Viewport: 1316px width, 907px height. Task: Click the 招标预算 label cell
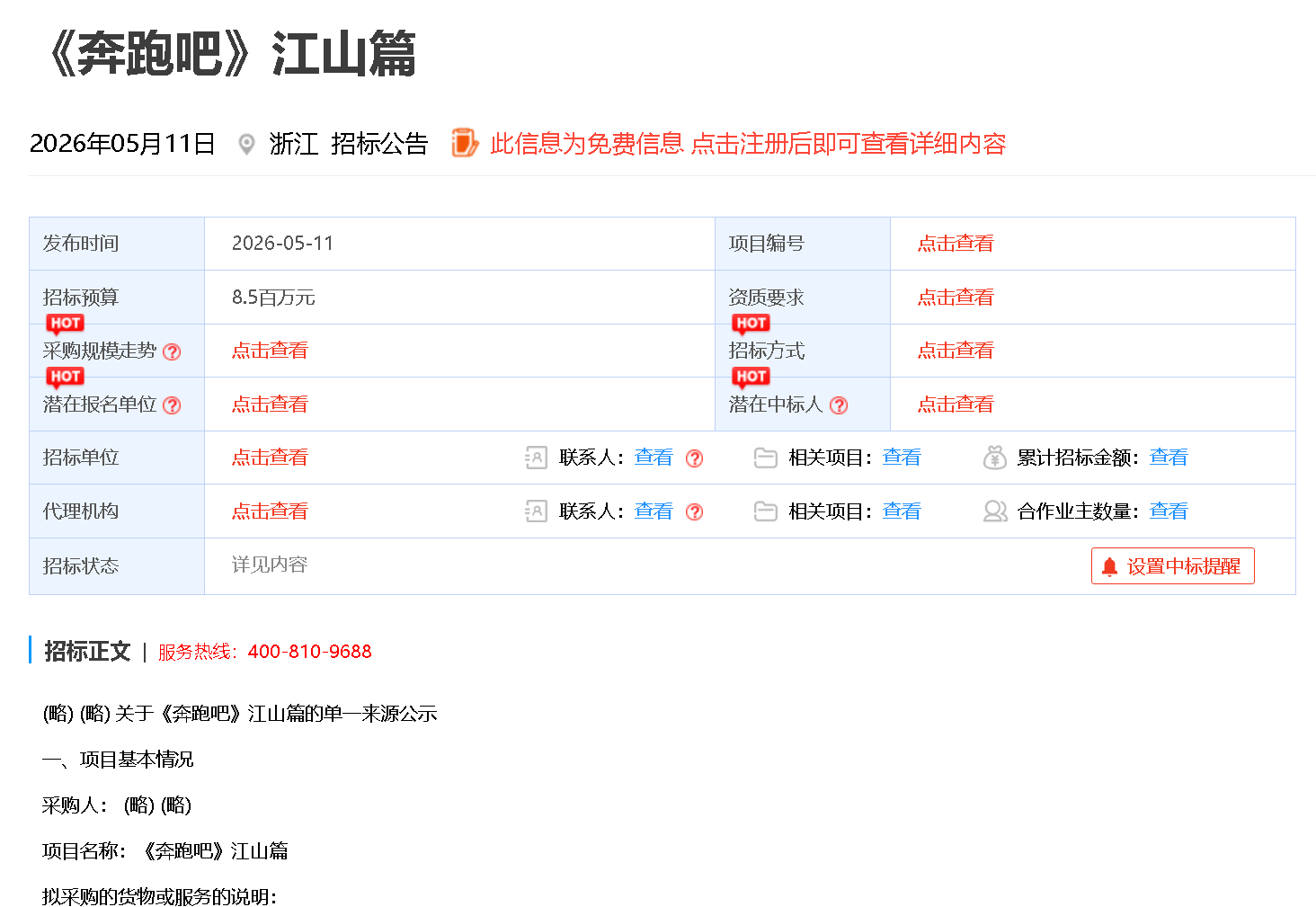click(x=117, y=298)
